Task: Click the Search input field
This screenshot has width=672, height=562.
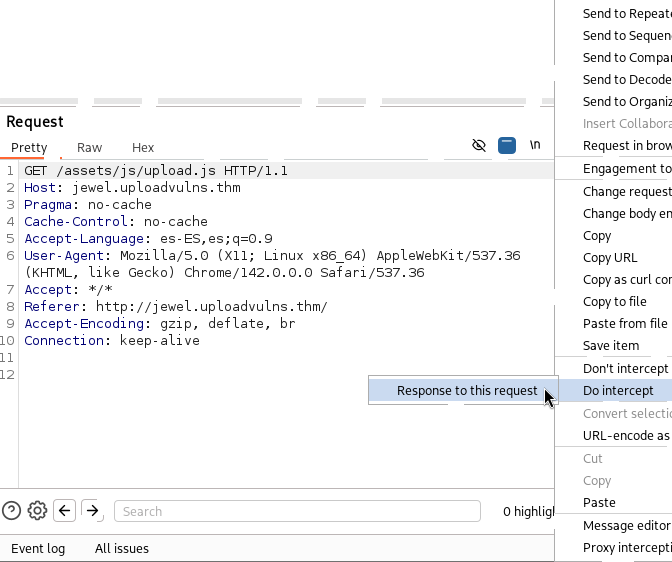Action: [x=297, y=511]
